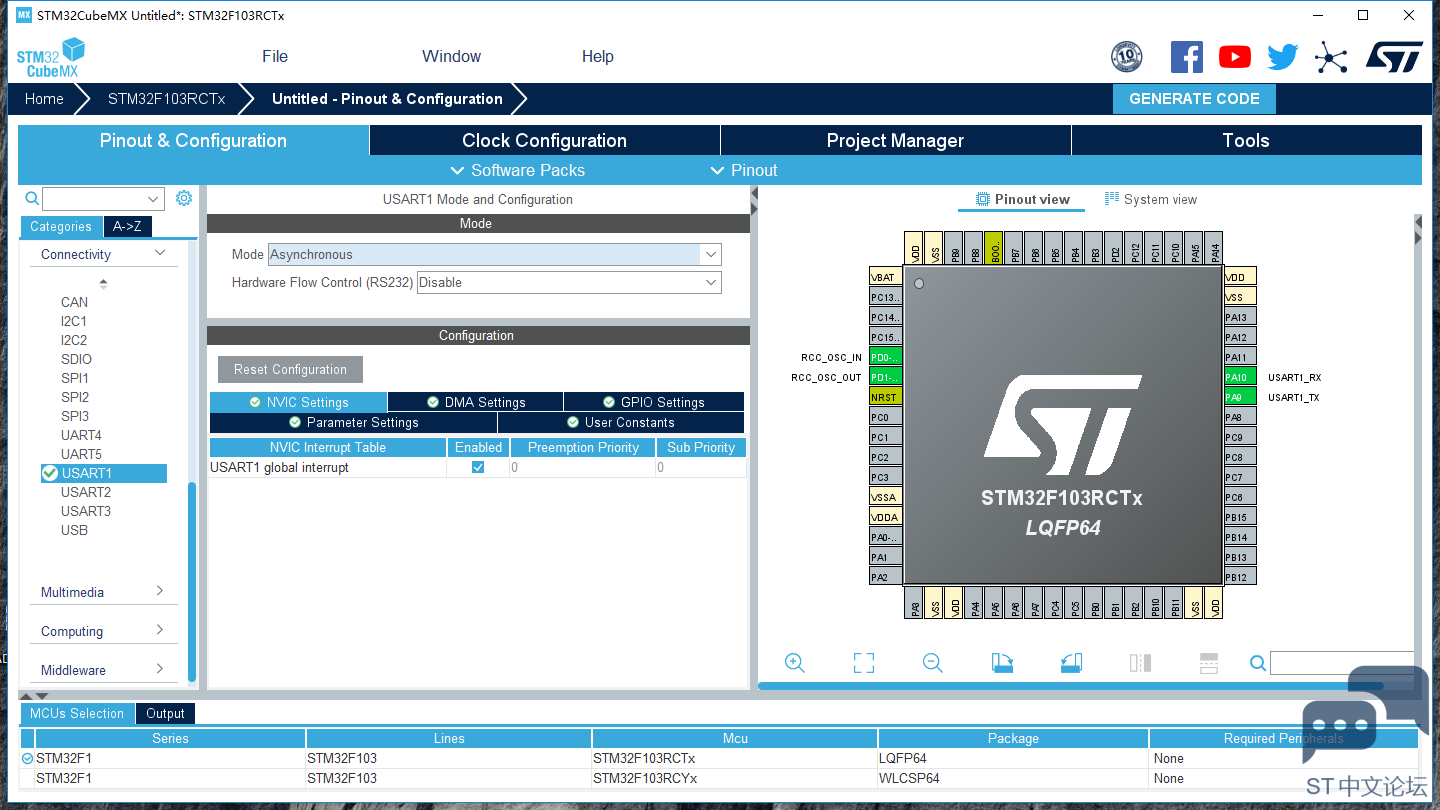Click the PD1 oscillator output pin

[886, 377]
